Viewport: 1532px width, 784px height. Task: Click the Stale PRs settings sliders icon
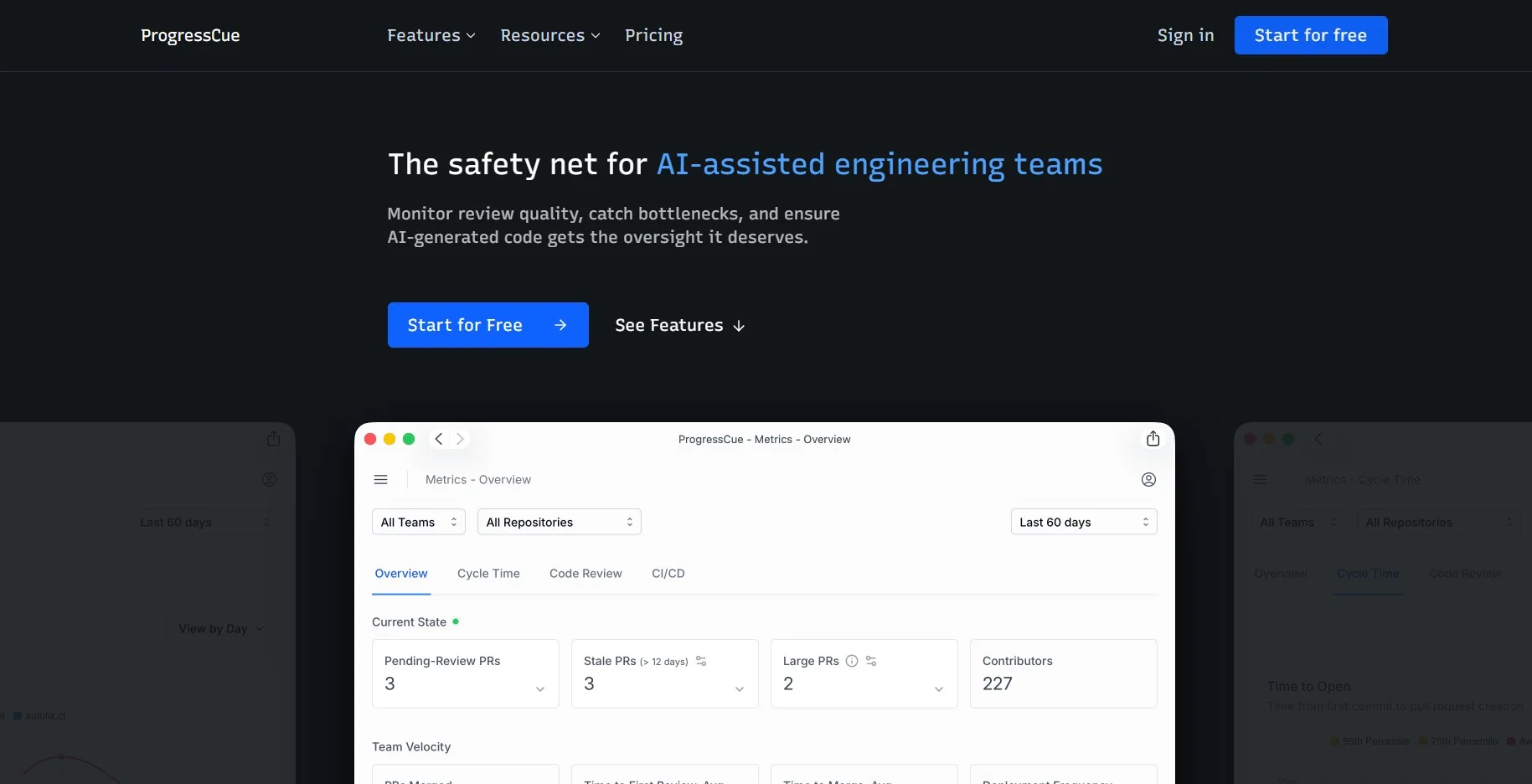(x=701, y=661)
